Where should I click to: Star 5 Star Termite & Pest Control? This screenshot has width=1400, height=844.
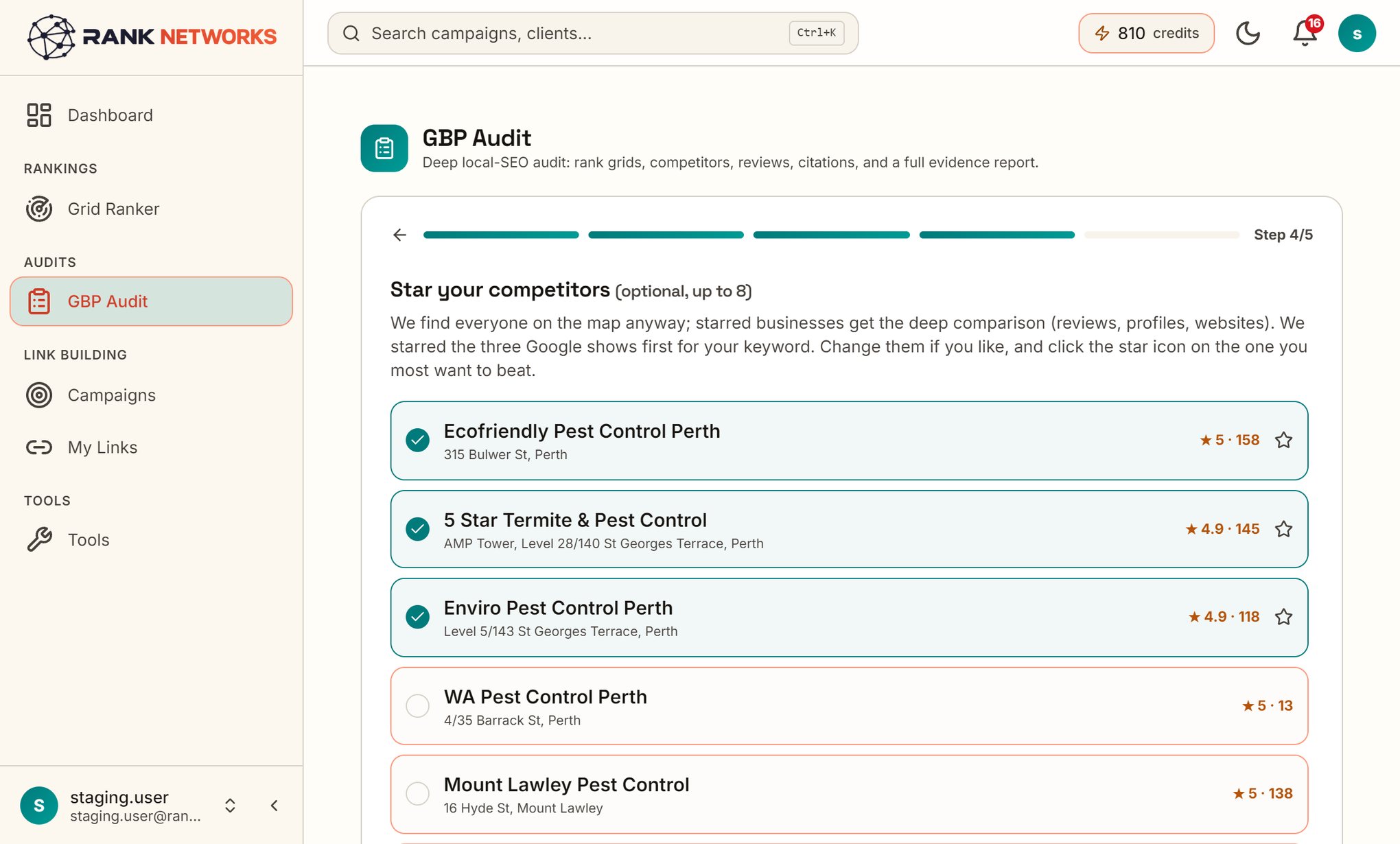[x=1283, y=529]
